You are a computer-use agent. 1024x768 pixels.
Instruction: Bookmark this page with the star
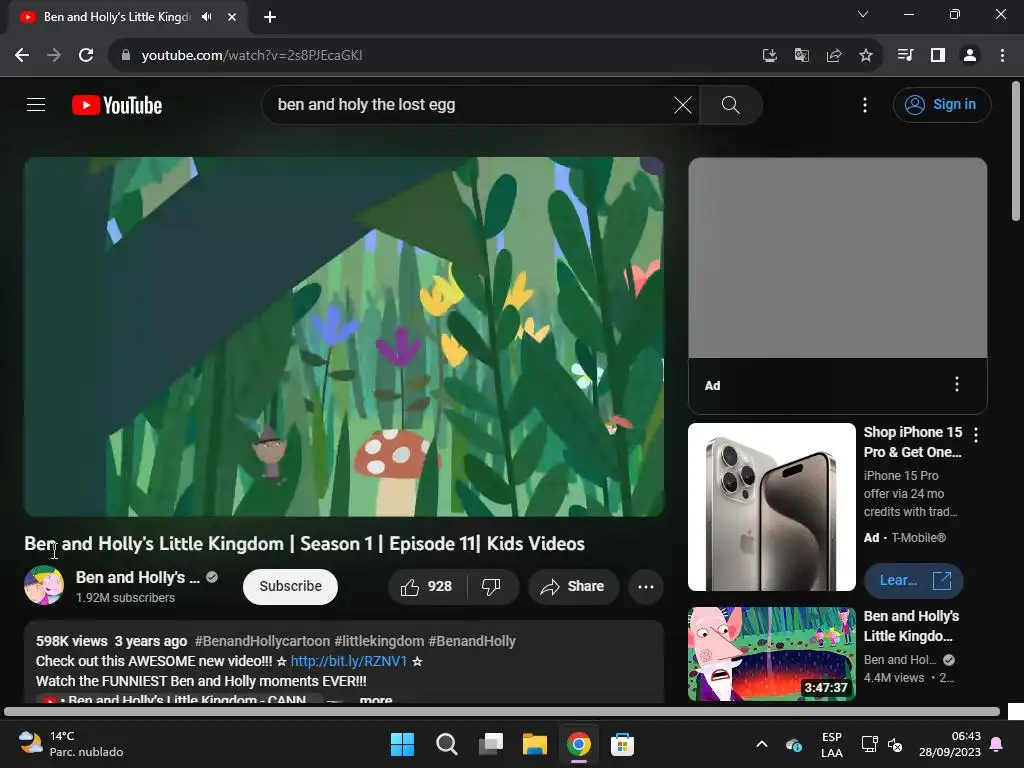pyautogui.click(x=865, y=56)
